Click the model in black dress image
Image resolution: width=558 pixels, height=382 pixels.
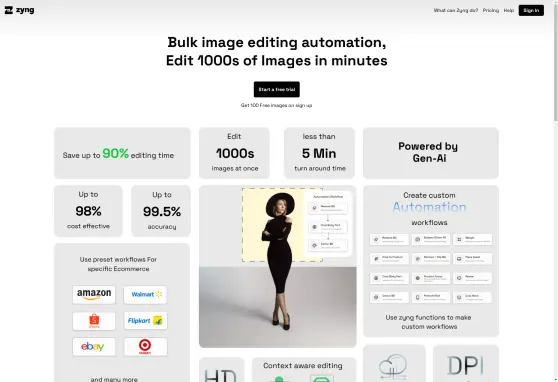(x=278, y=266)
